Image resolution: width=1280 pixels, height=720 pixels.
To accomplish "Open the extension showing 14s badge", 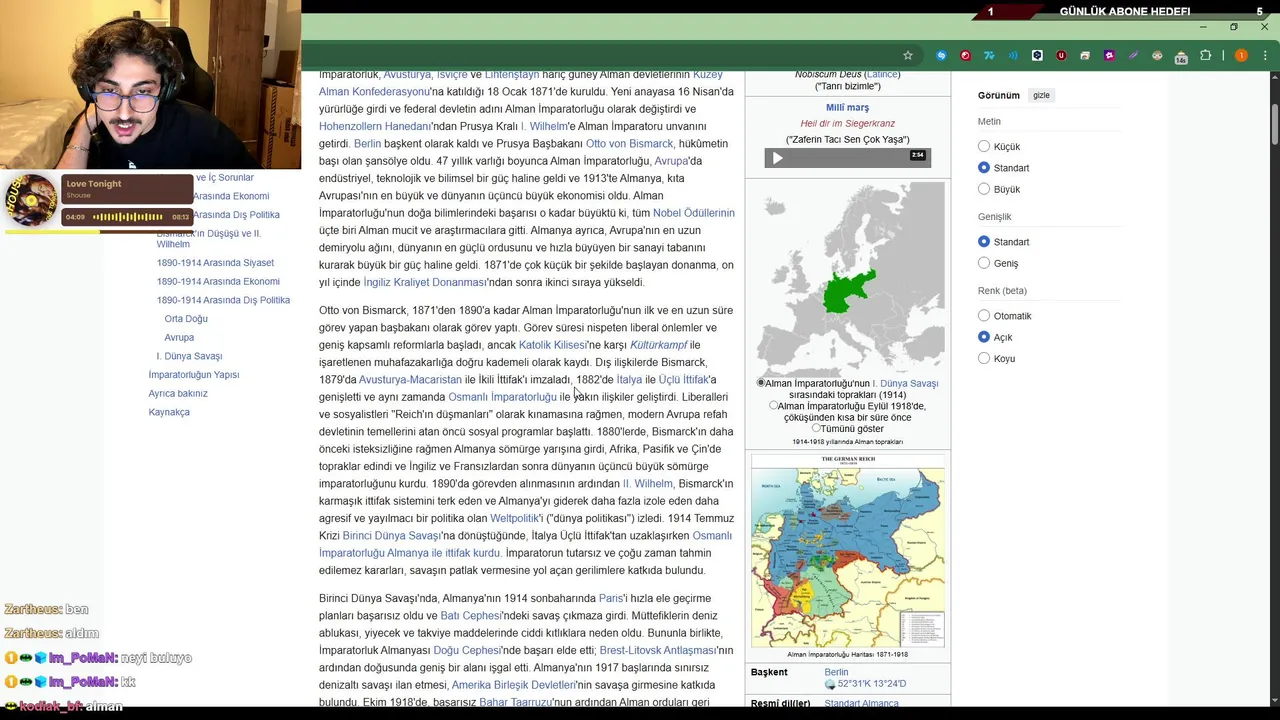I will 1181,56.
